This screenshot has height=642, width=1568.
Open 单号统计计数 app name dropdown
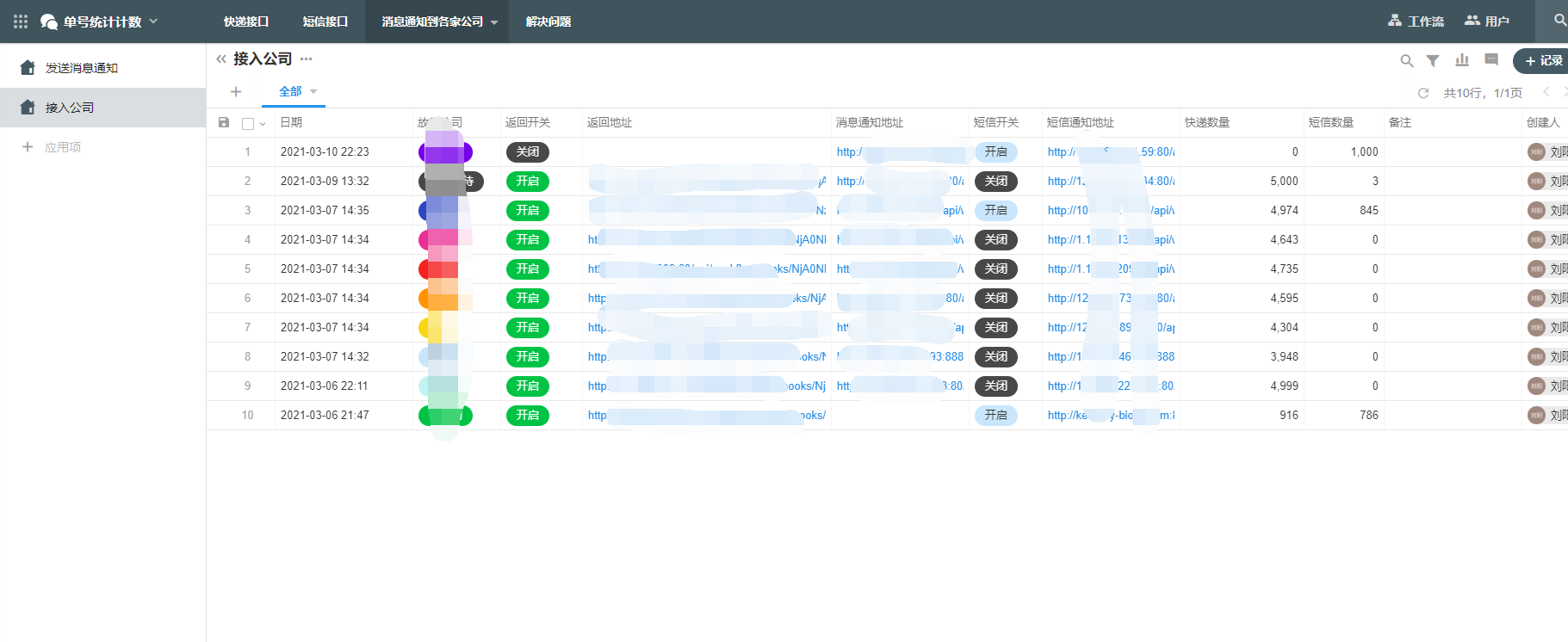click(153, 22)
